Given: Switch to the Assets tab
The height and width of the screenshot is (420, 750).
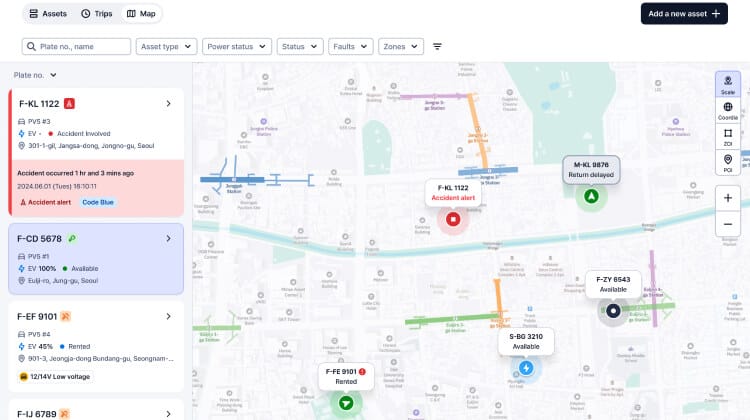Looking at the screenshot, I should pos(47,14).
